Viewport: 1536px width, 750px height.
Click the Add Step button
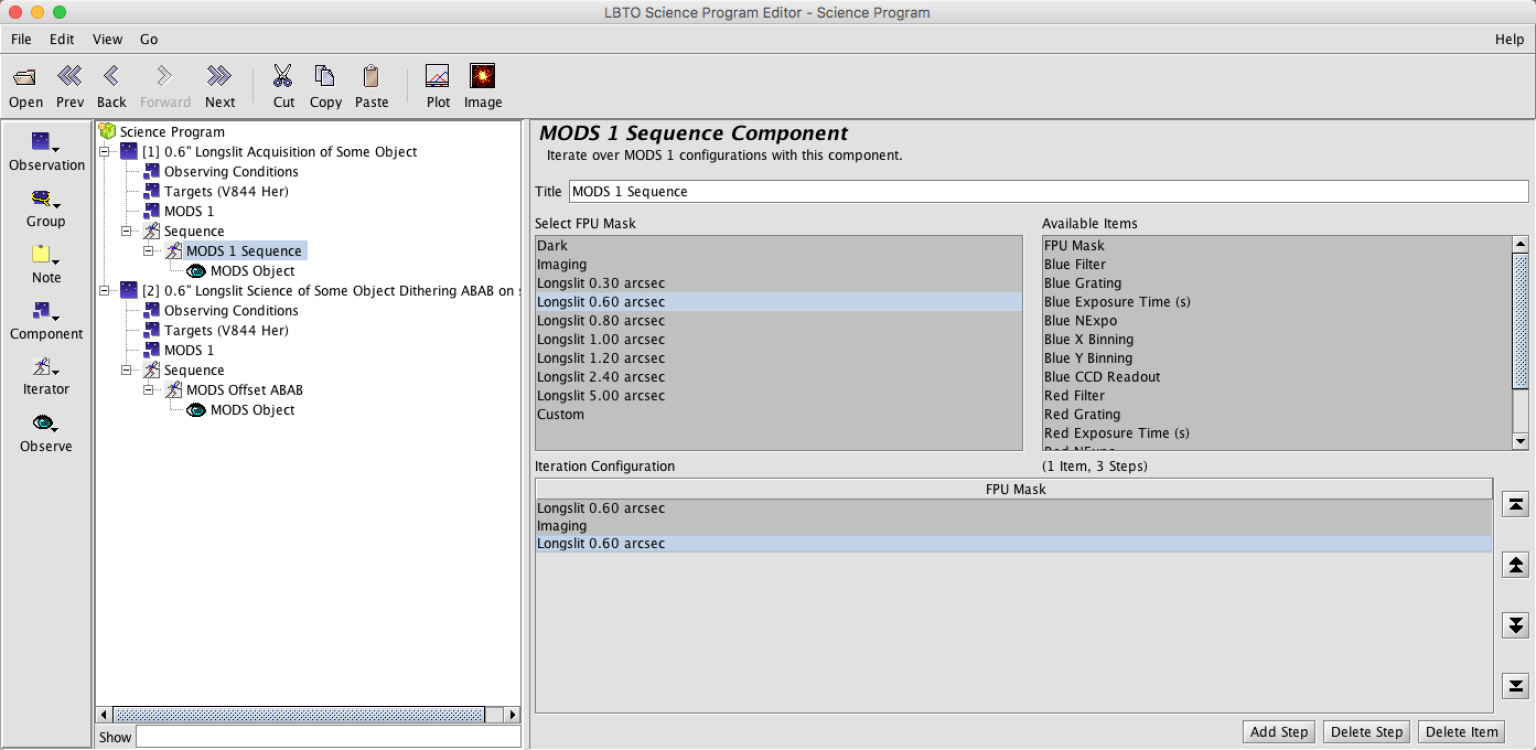(x=1279, y=732)
